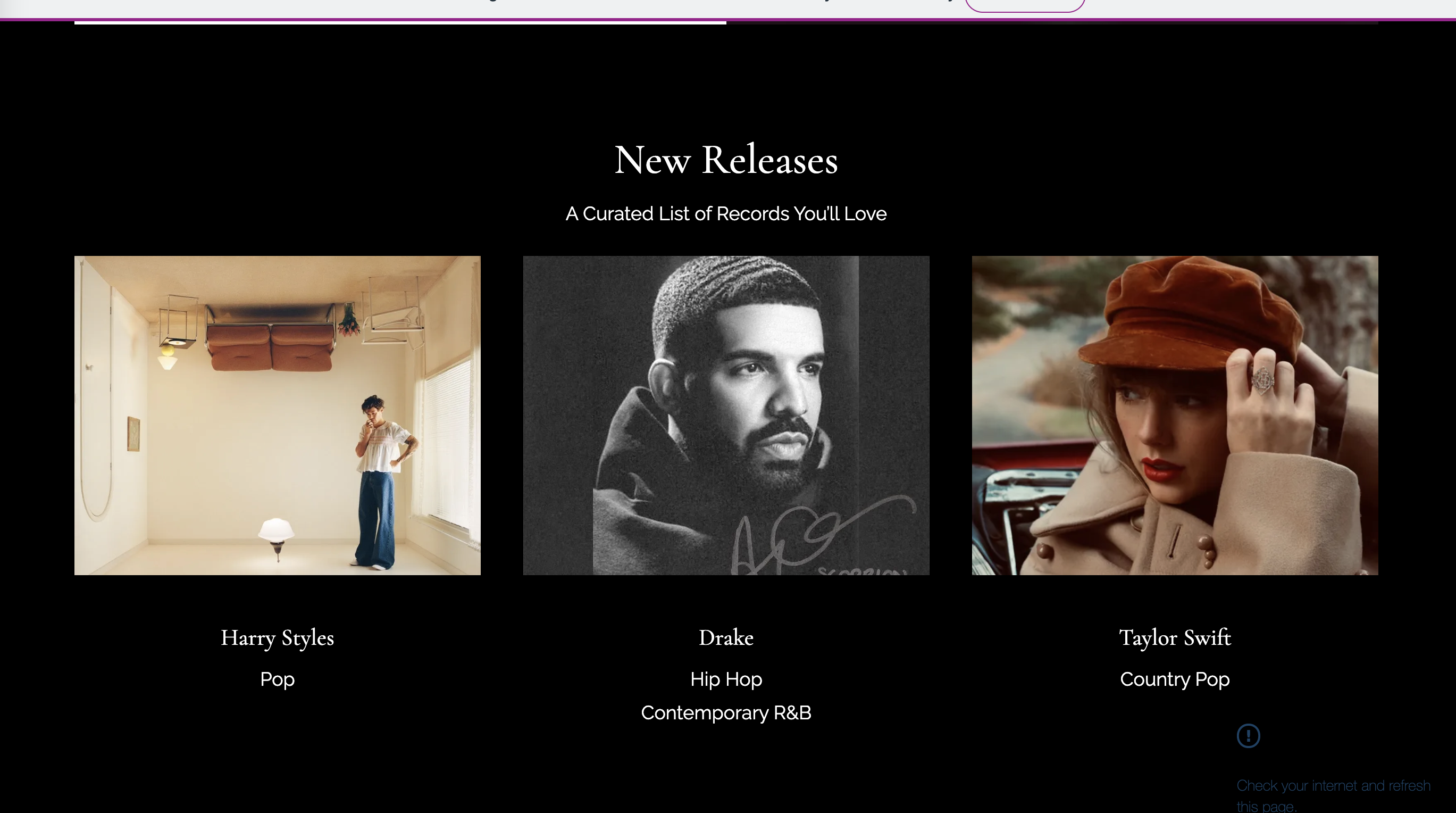Click the purple outlined header button
Image resolution: width=1456 pixels, height=813 pixels.
tap(1024, 5)
